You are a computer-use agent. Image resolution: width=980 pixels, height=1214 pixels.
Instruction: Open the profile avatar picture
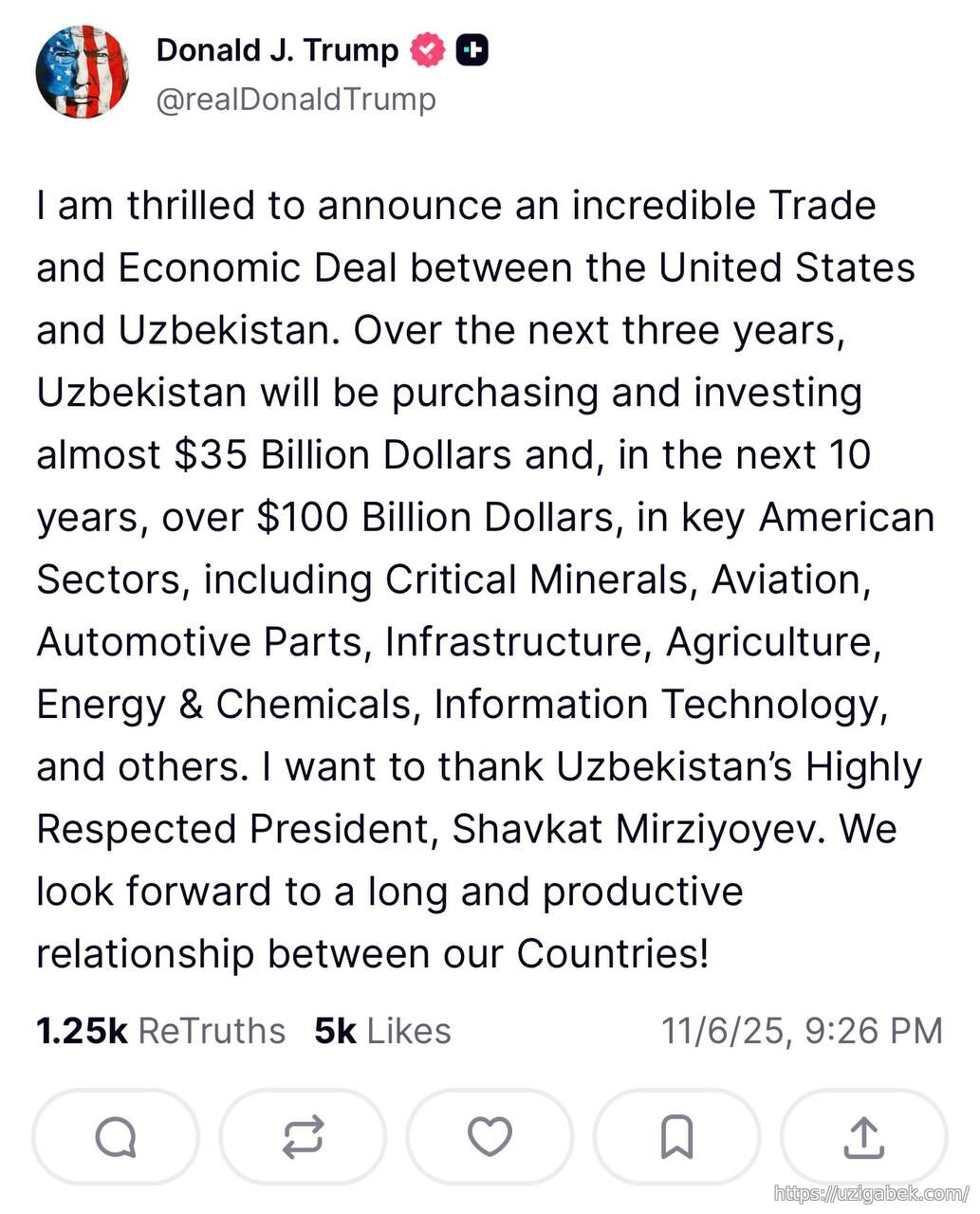click(x=83, y=72)
